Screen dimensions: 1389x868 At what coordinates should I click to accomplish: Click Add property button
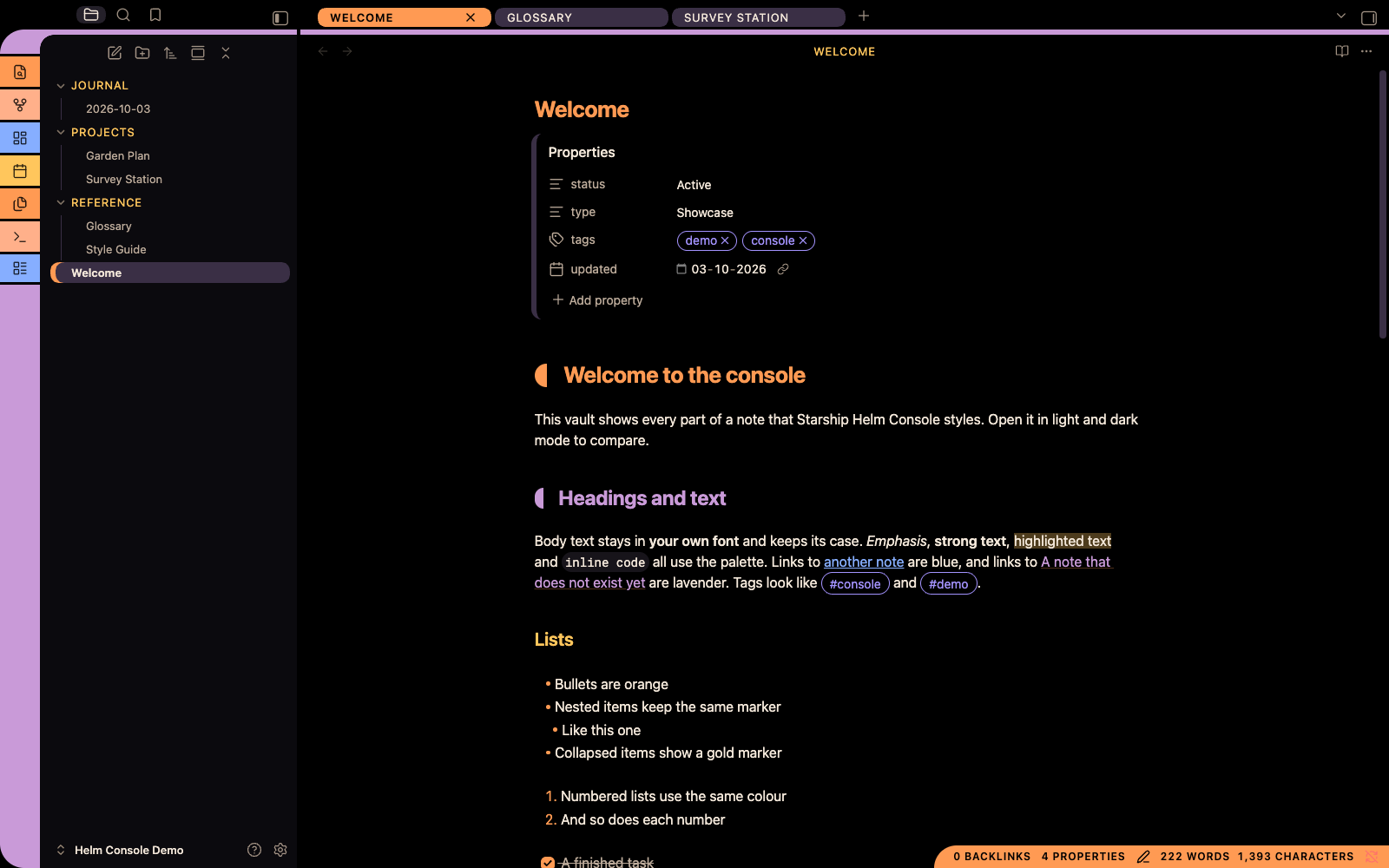pyautogui.click(x=598, y=300)
